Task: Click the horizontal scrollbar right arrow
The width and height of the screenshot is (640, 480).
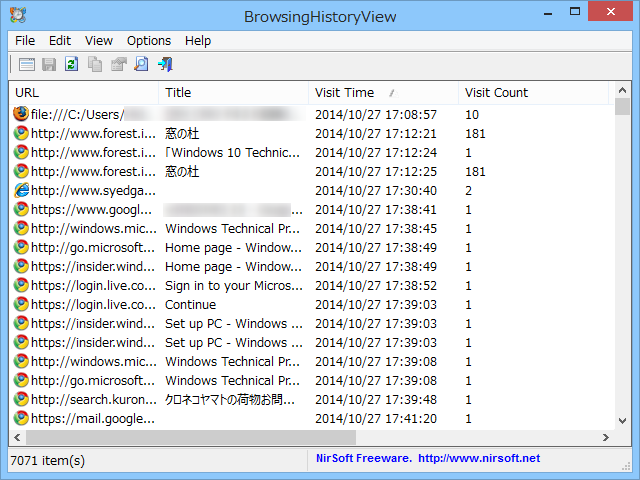Action: pyautogui.click(x=606, y=438)
